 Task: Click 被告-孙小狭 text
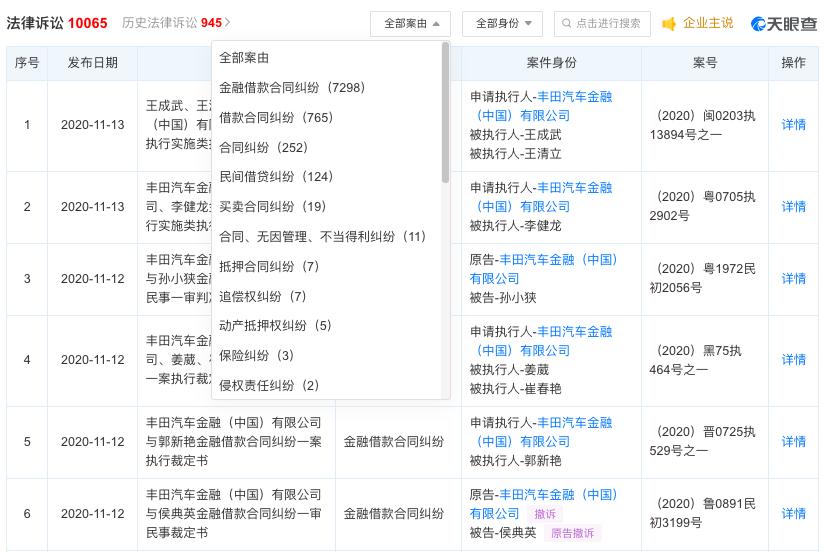503,298
